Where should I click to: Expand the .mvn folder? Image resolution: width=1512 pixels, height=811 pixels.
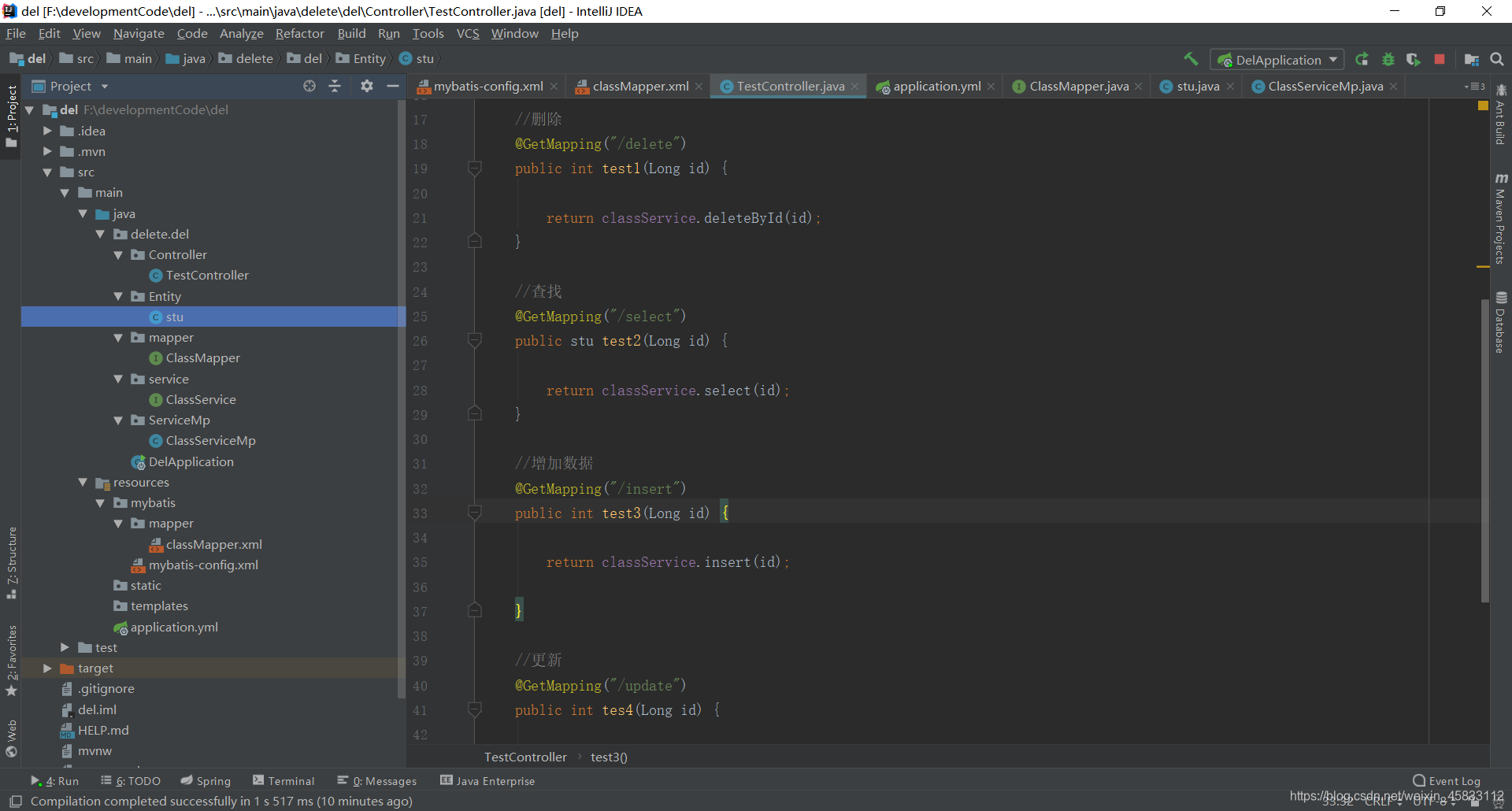pyautogui.click(x=47, y=151)
